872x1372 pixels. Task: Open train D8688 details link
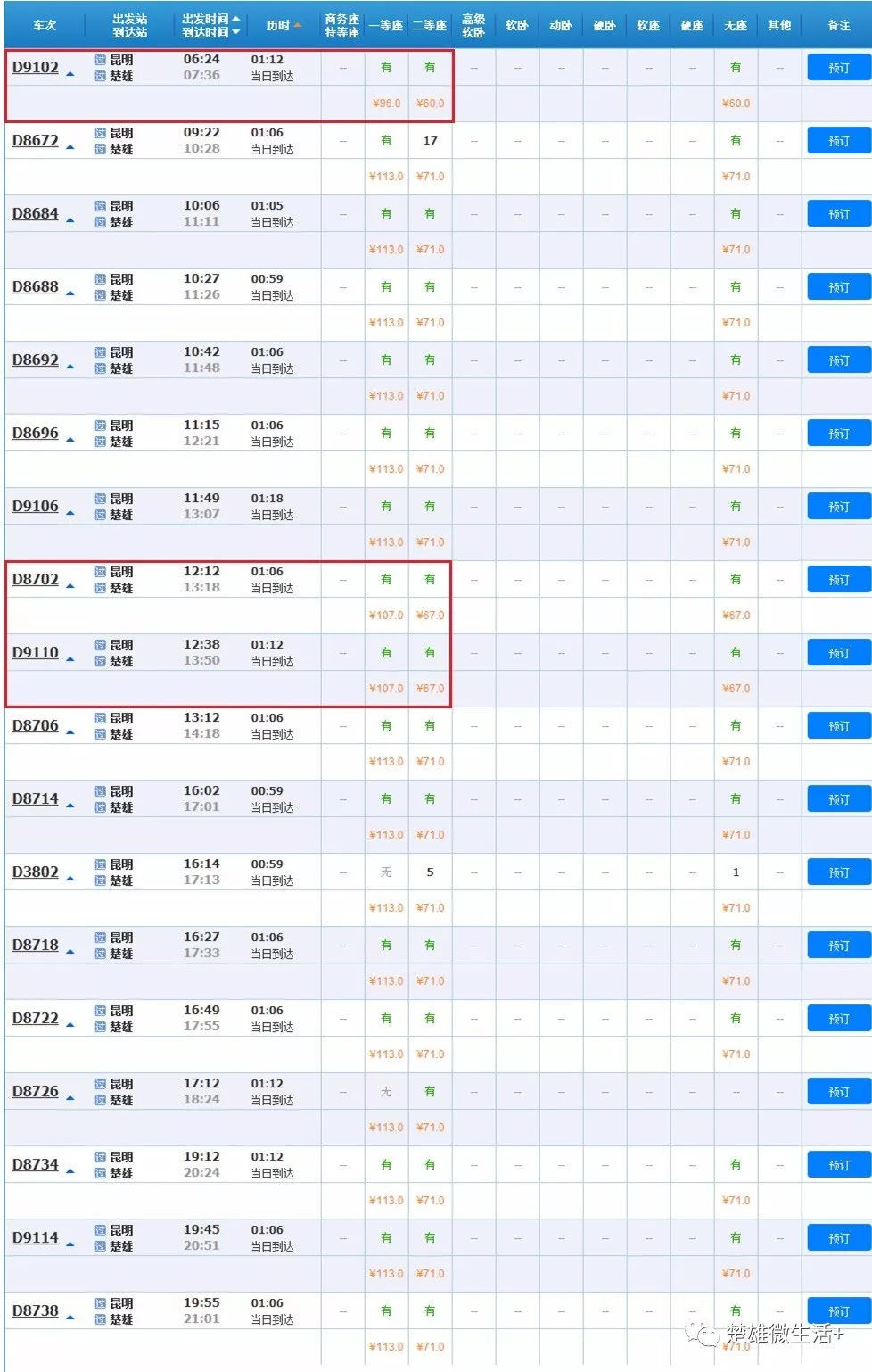tap(36, 287)
